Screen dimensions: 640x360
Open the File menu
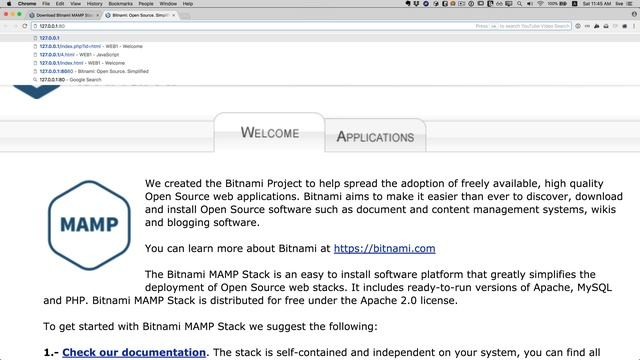coord(46,3)
